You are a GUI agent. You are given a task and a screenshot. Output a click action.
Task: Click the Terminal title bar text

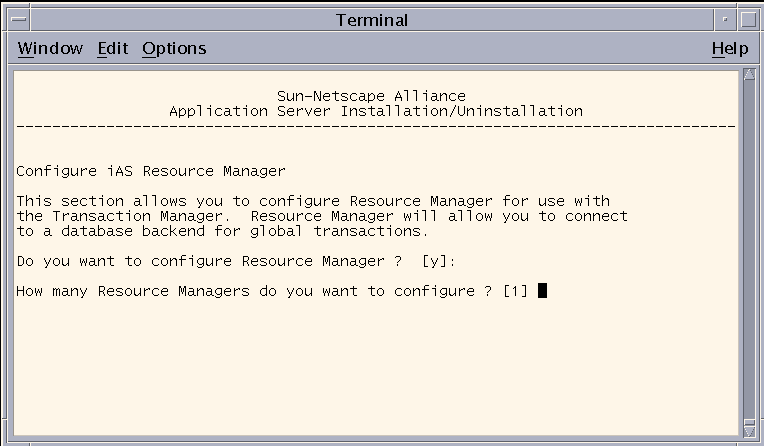tap(372, 20)
